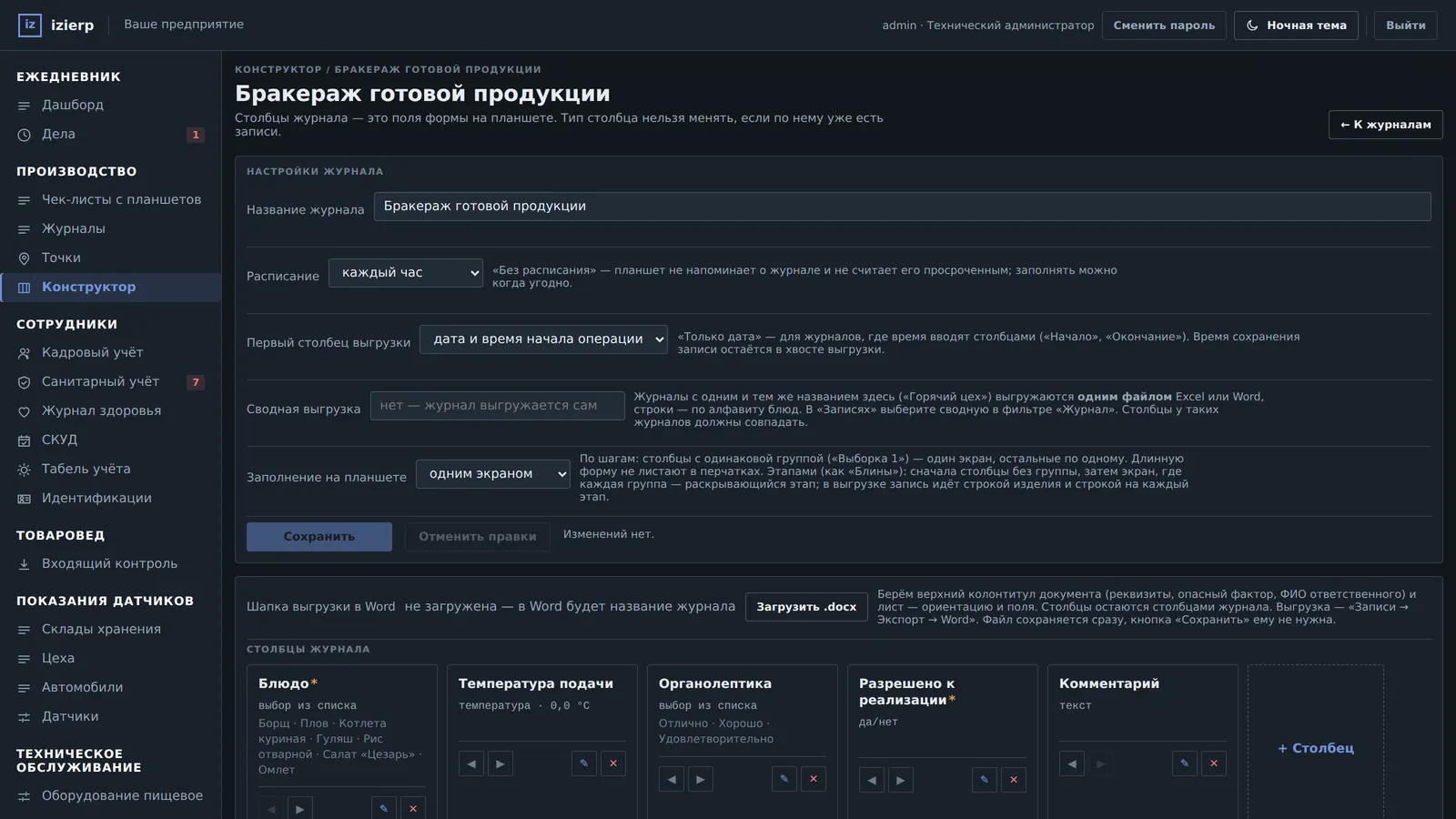This screenshot has width=1456, height=819.
Task: Edit the Блюдо column
Action: click(x=384, y=808)
